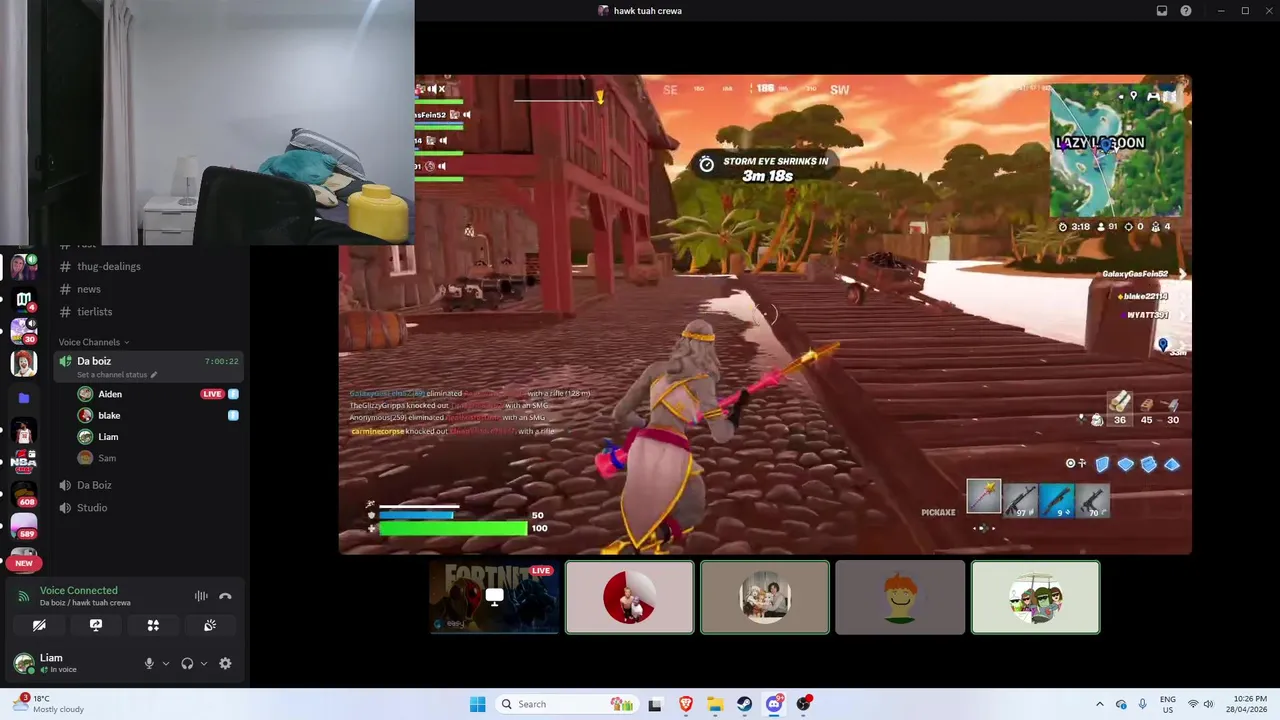
Task: Open the server with the 589 badge
Action: point(24,526)
